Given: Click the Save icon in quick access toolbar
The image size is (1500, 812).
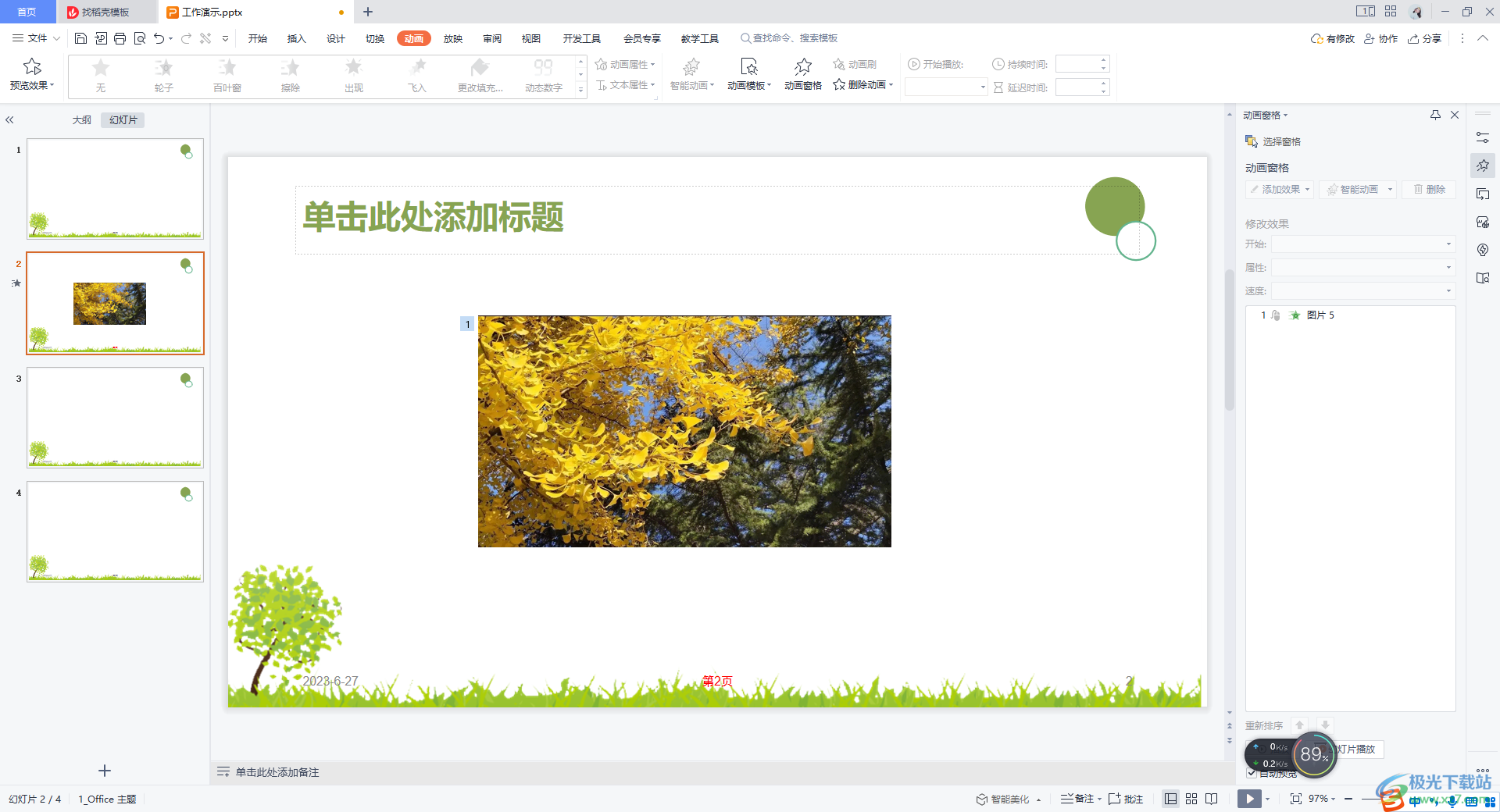Looking at the screenshot, I should [x=80, y=38].
